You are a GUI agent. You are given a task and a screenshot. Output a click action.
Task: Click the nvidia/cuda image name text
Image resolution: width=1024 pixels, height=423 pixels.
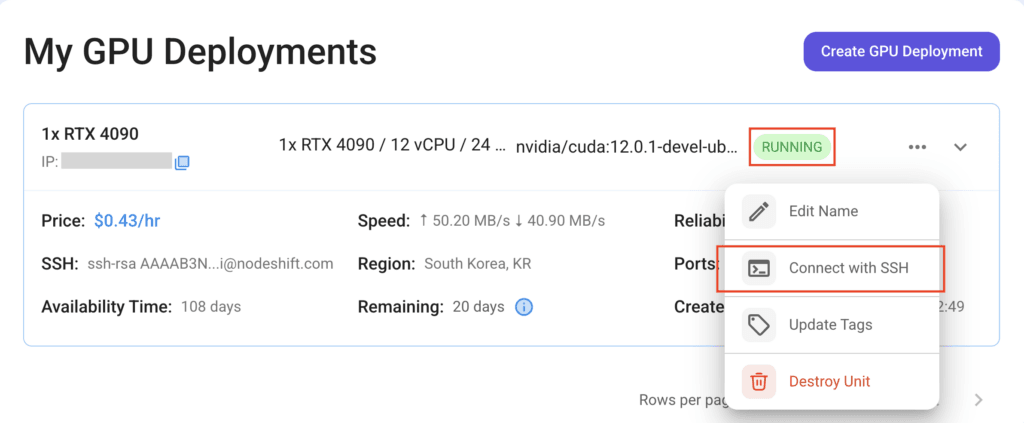point(627,146)
